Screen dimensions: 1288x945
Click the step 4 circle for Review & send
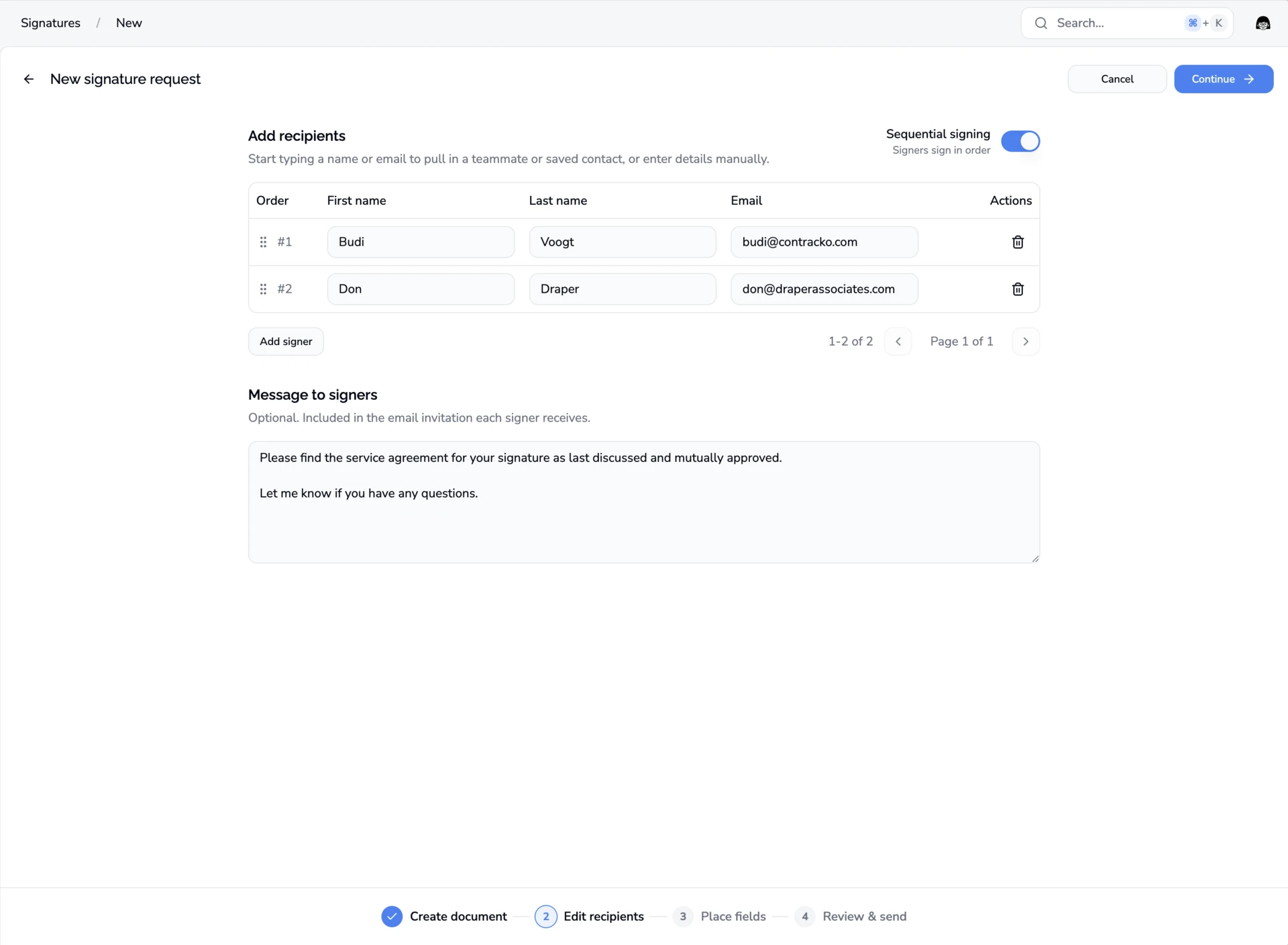tap(805, 916)
